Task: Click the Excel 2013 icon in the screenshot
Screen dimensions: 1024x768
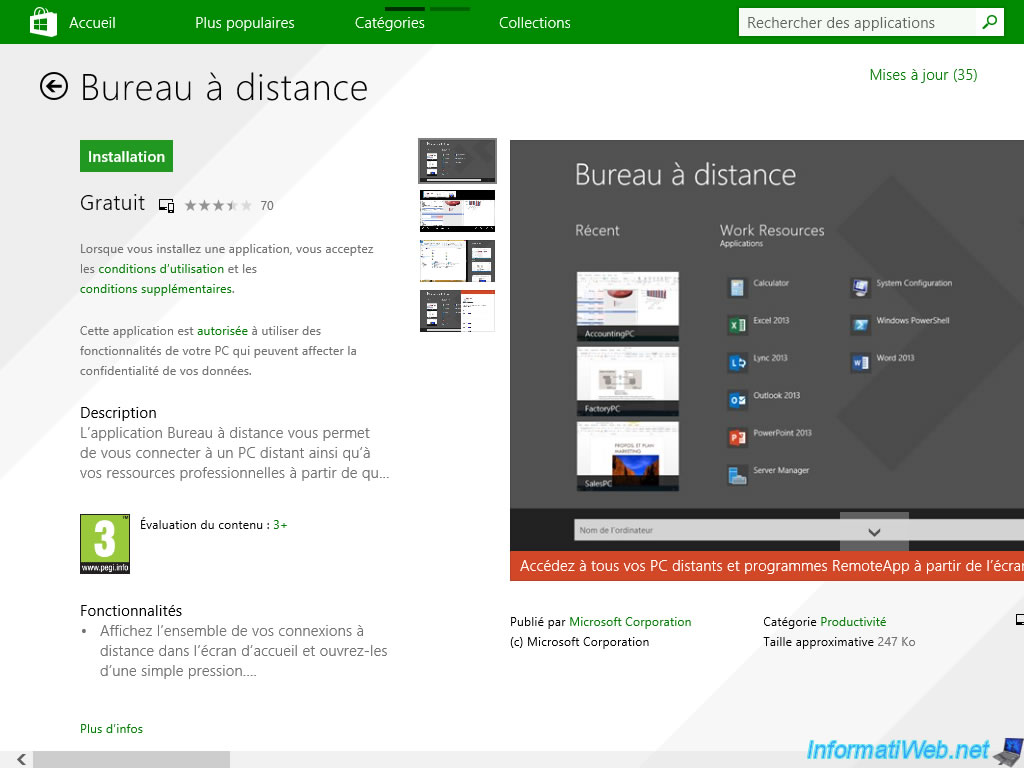Action: click(737, 325)
